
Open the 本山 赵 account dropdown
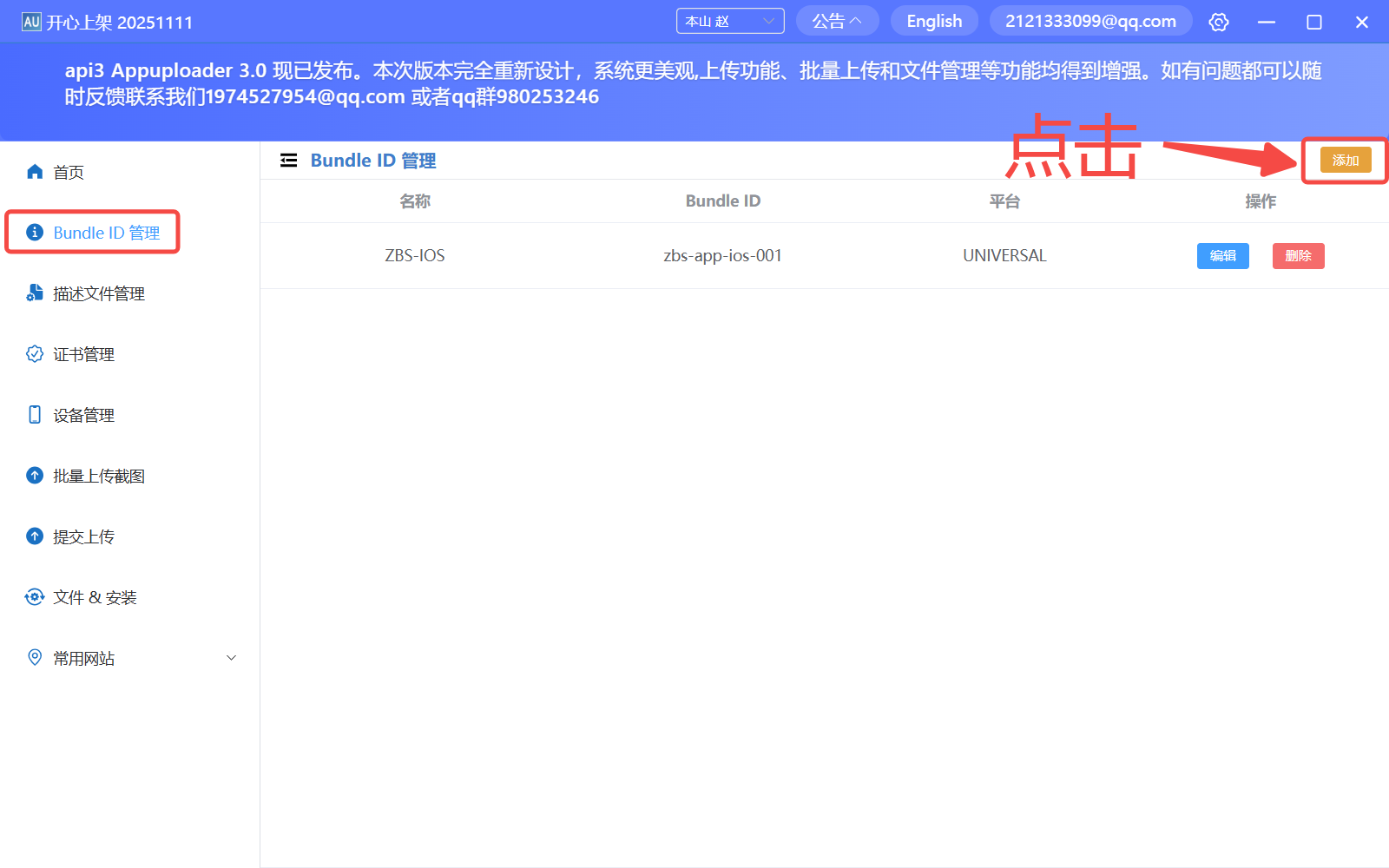[x=729, y=20]
